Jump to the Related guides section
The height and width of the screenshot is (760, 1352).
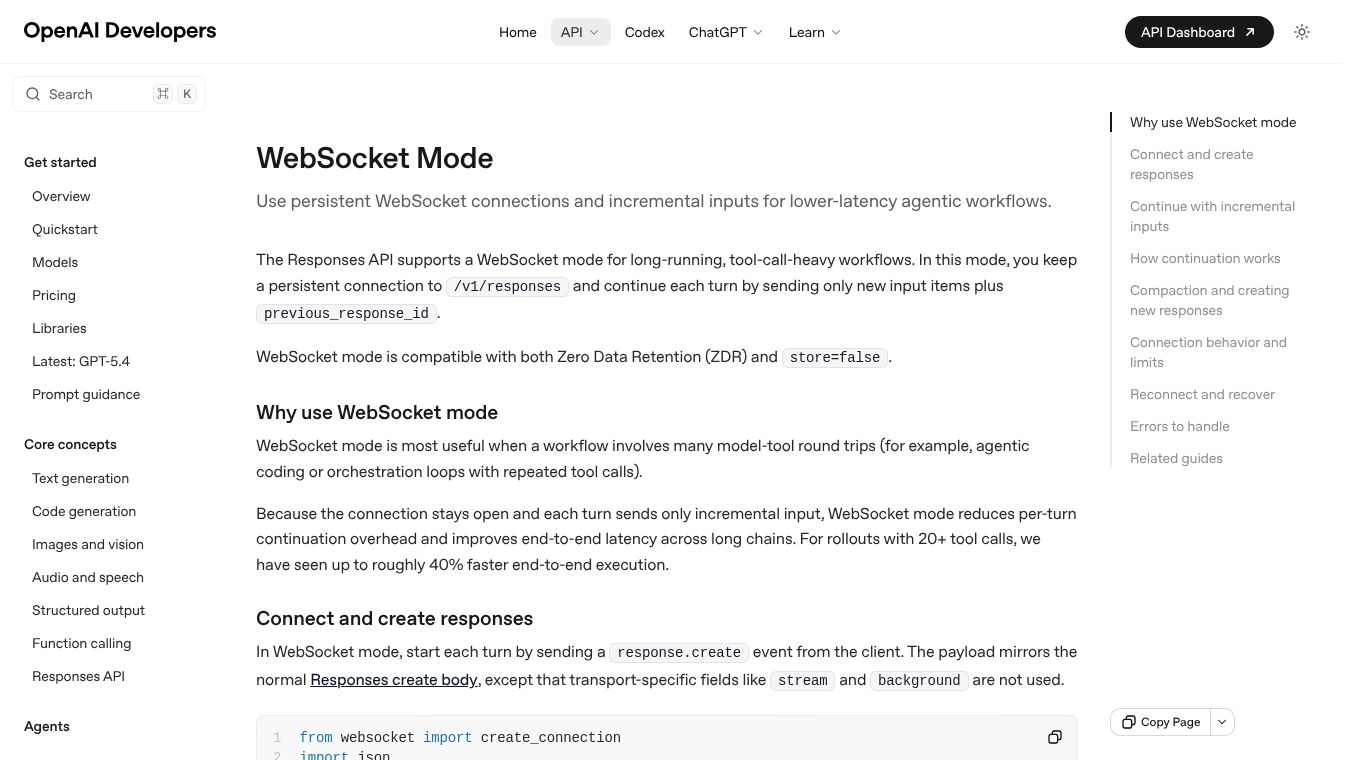point(1176,458)
